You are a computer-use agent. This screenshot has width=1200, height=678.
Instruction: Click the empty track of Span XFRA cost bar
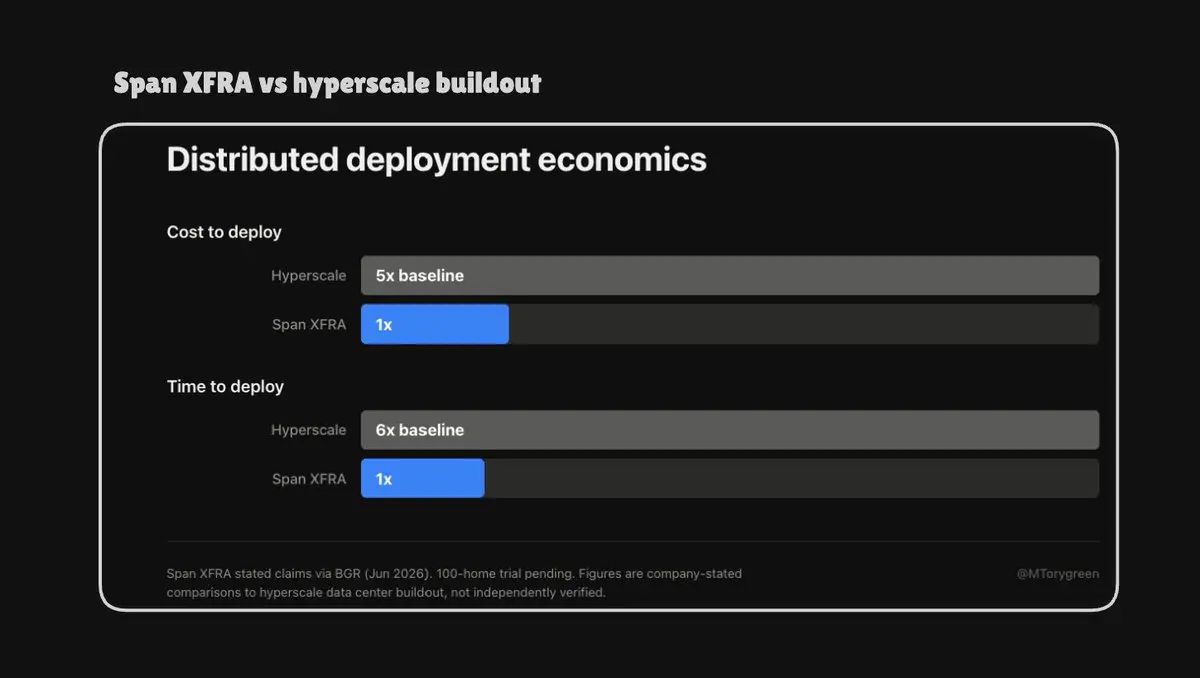pyautogui.click(x=804, y=324)
